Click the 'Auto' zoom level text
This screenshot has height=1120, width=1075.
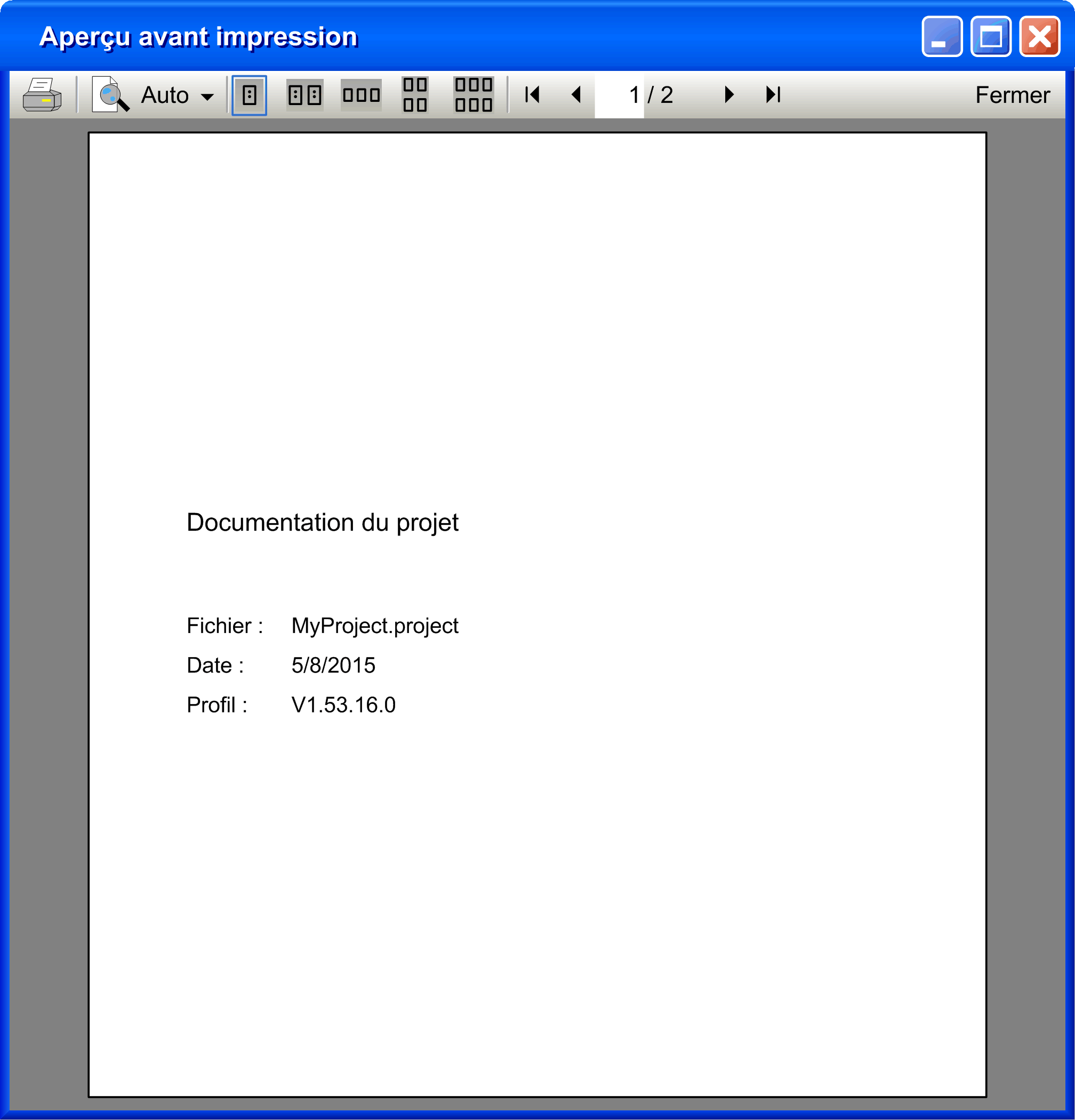[x=165, y=95]
